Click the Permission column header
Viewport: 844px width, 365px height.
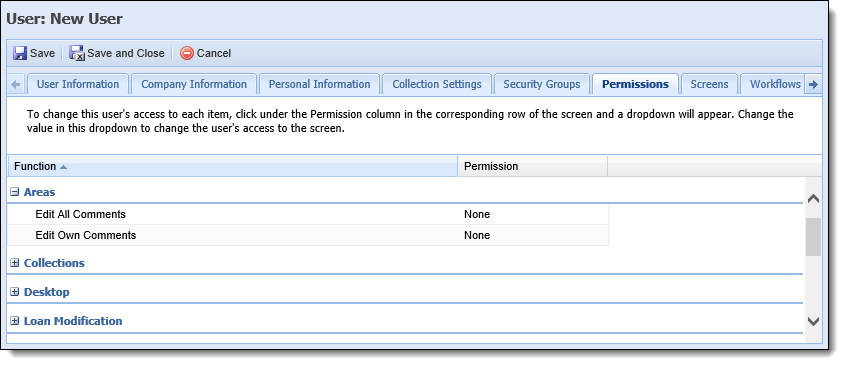pos(532,166)
